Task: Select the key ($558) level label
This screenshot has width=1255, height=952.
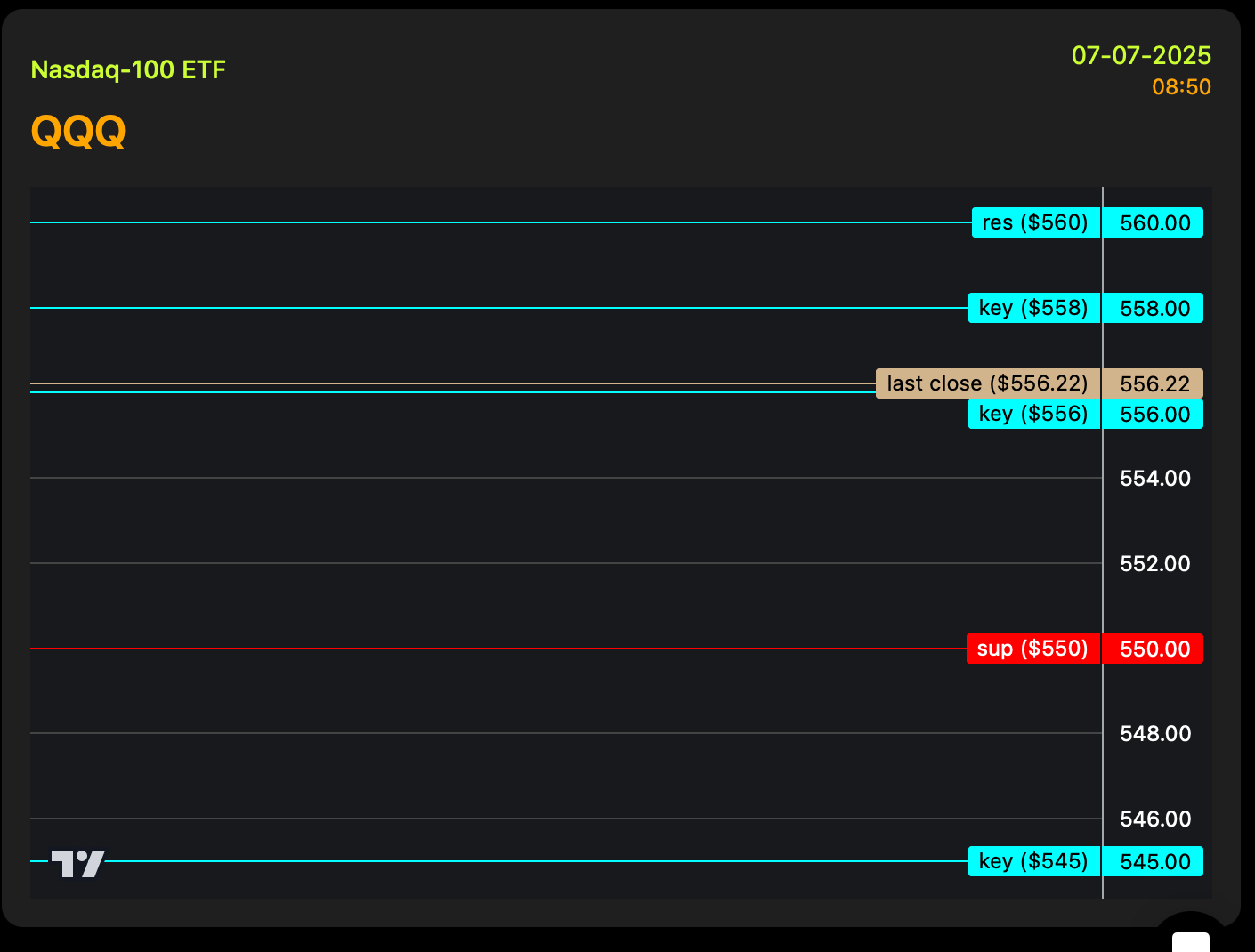Action: (1034, 308)
